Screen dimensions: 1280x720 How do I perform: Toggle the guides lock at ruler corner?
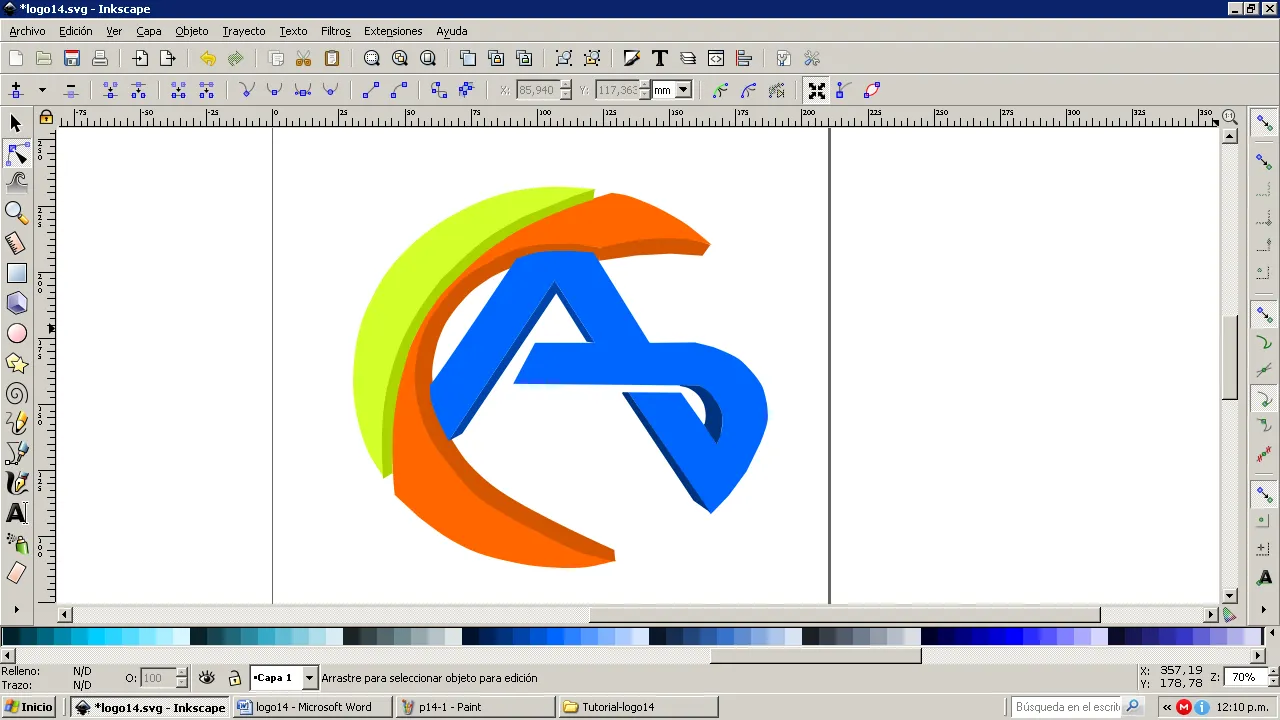click(46, 117)
